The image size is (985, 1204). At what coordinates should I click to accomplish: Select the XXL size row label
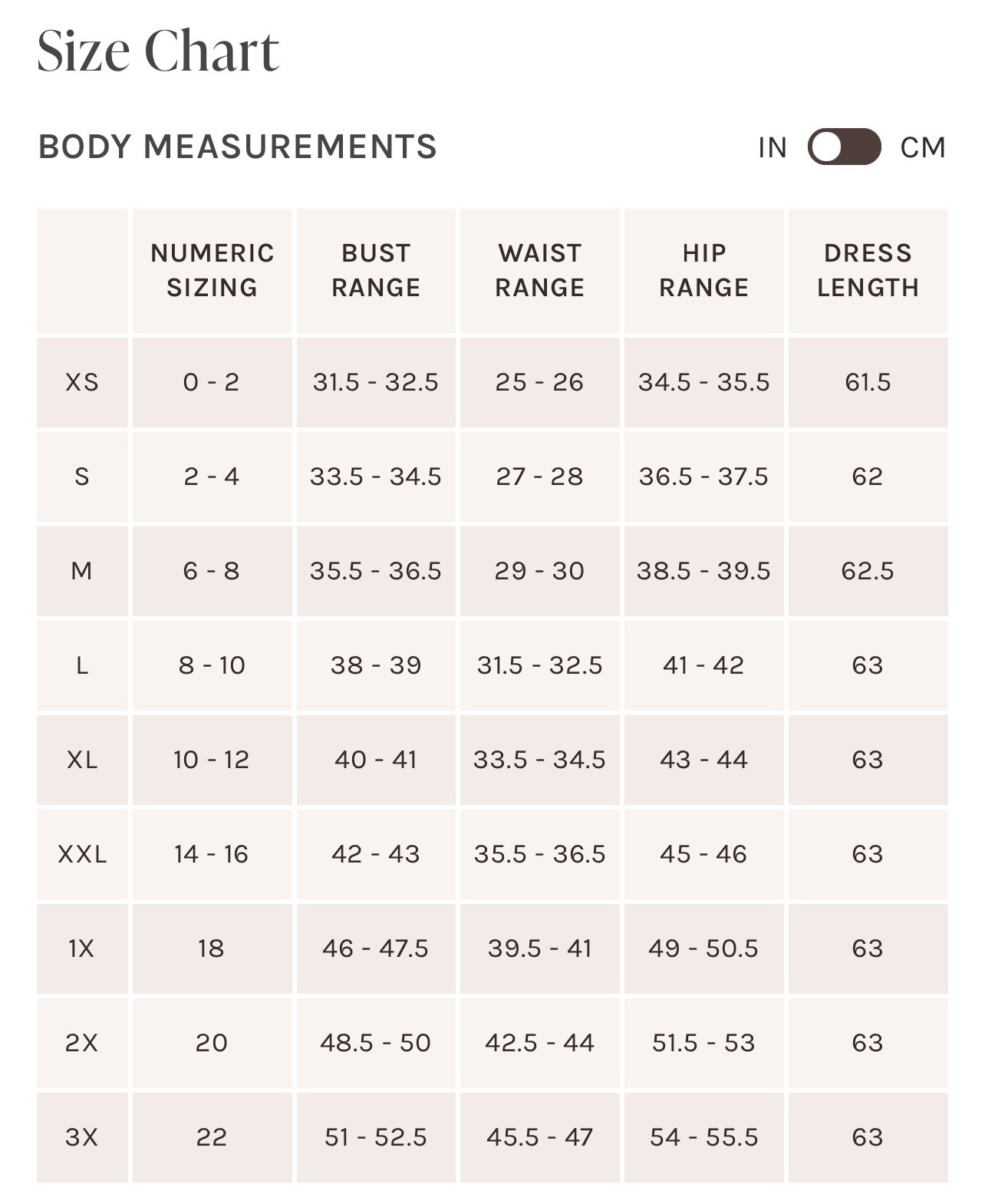82,854
